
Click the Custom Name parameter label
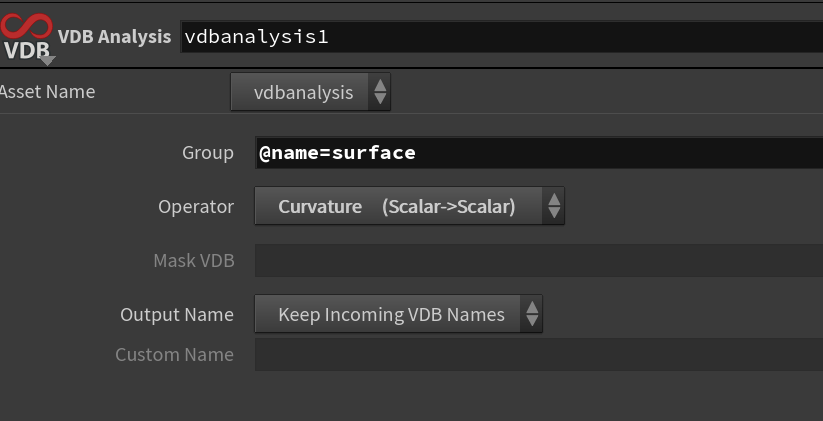pyautogui.click(x=174, y=355)
